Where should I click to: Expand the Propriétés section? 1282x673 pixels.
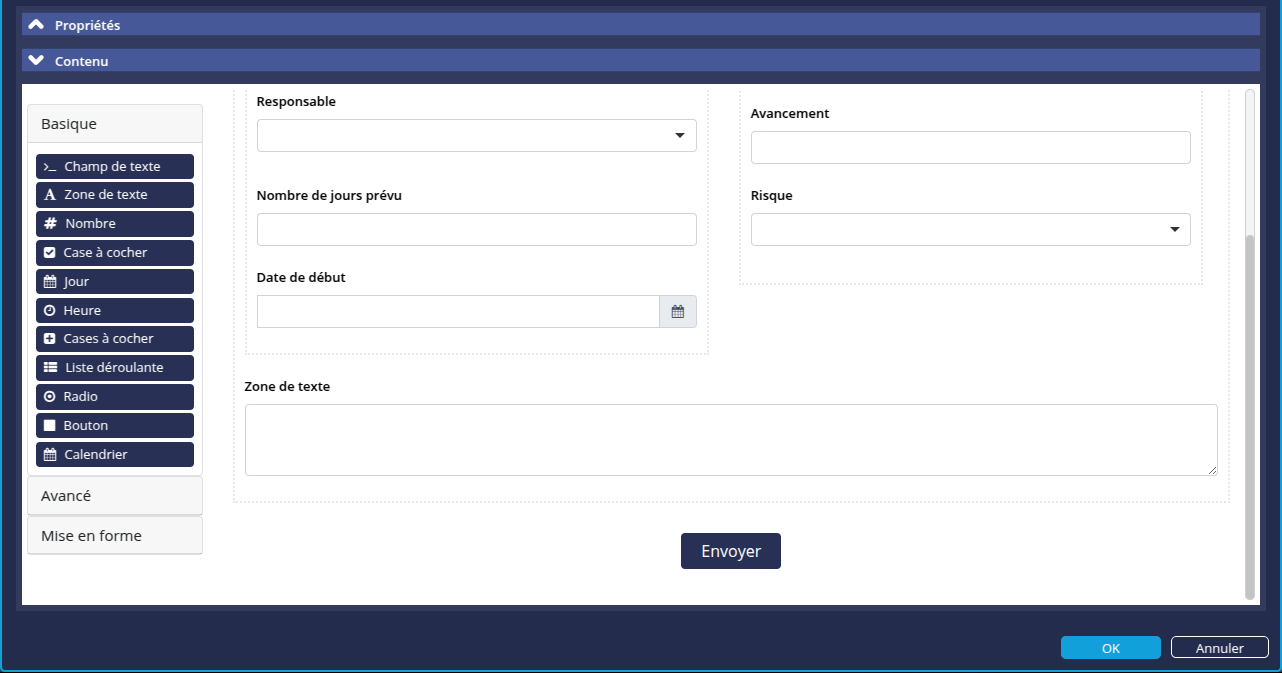pyautogui.click(x=88, y=25)
